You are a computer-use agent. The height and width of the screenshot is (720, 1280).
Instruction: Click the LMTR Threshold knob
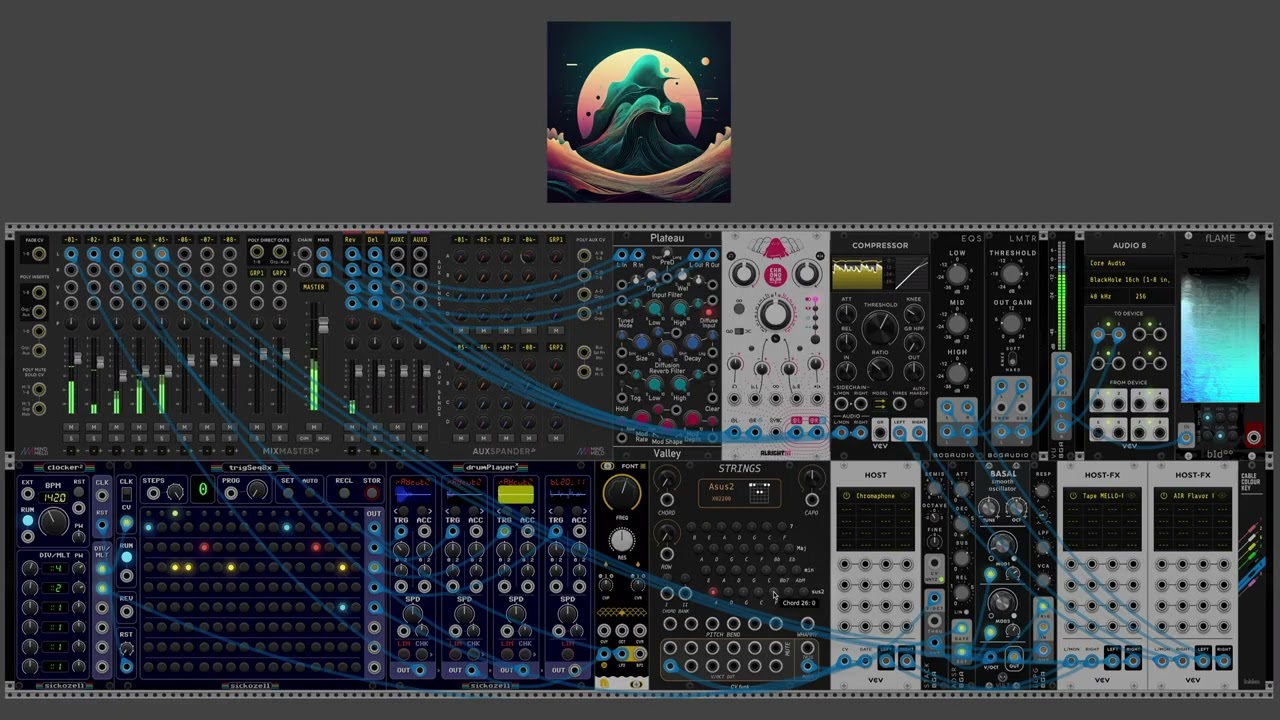(1011, 274)
